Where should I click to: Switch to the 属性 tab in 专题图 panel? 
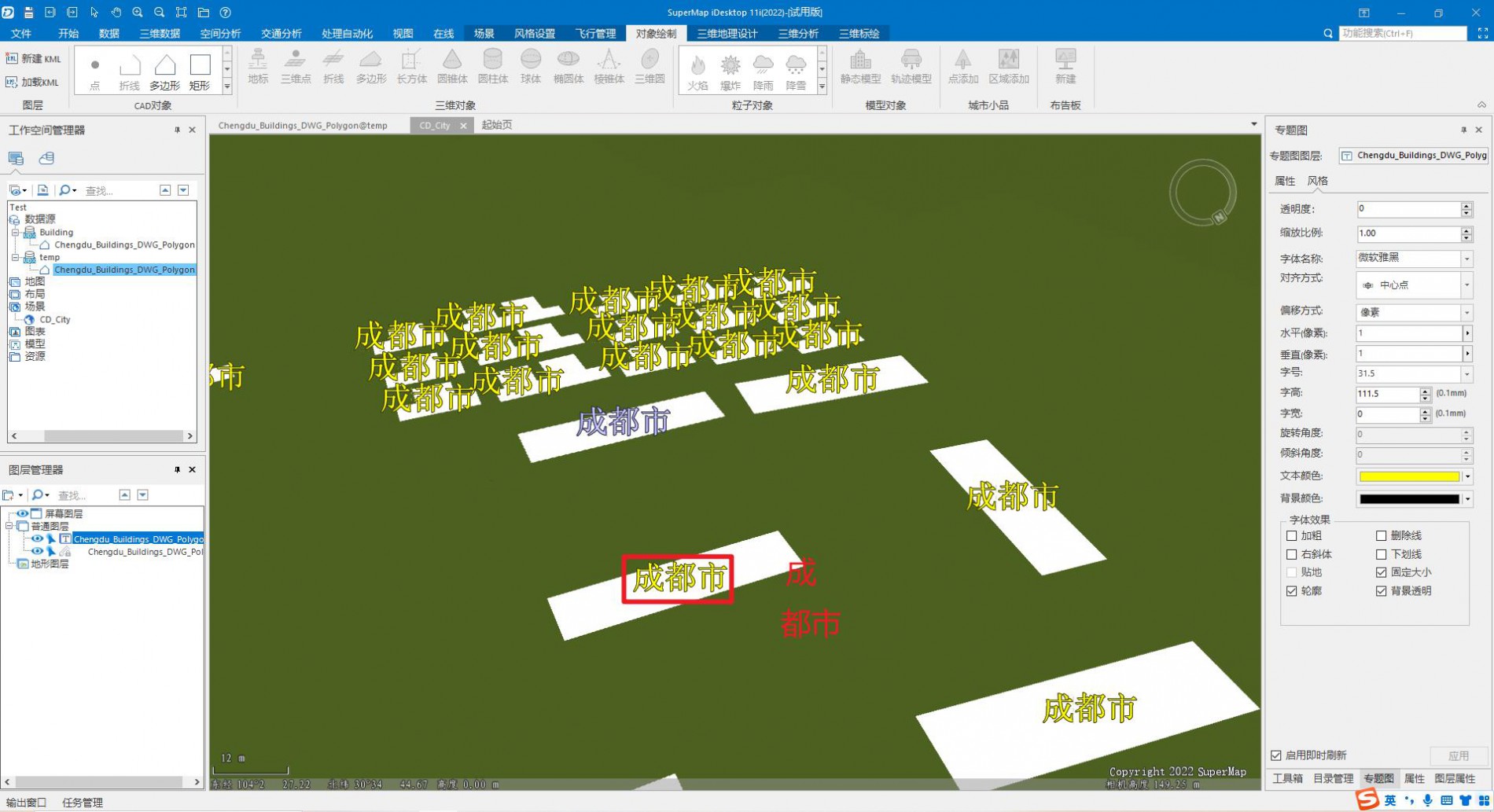click(1285, 181)
